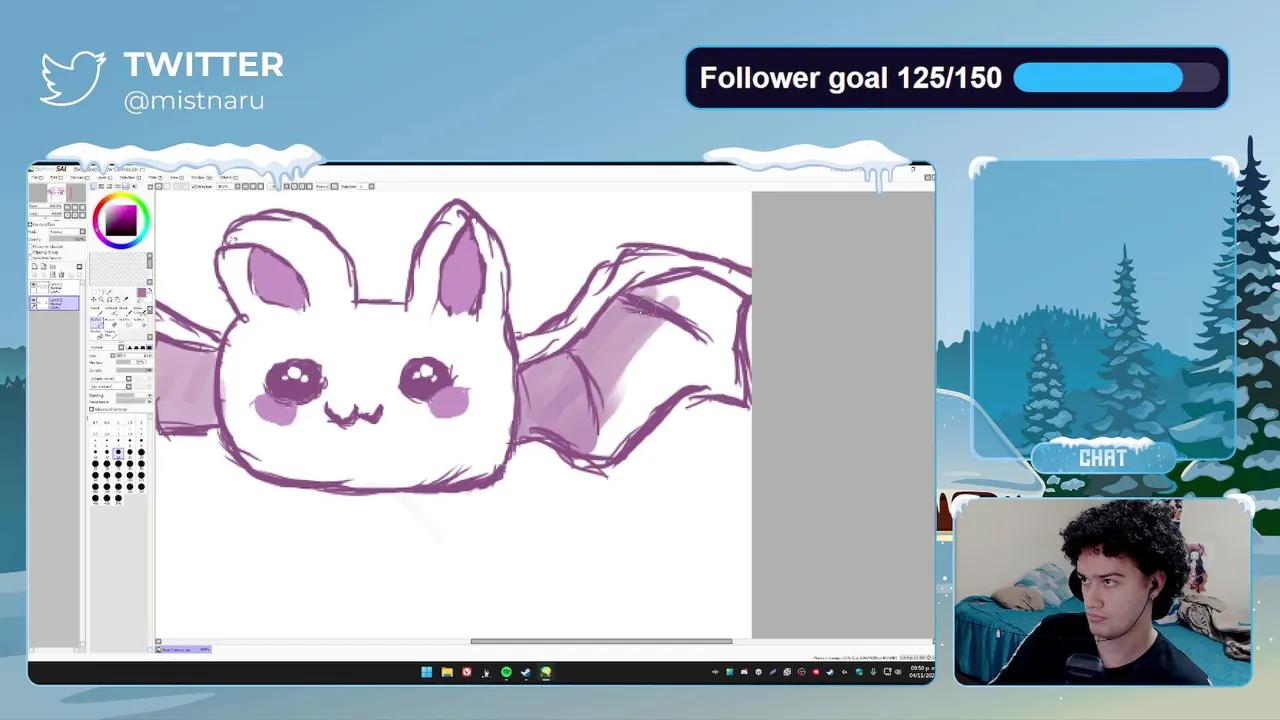The width and height of the screenshot is (1280, 720).
Task: Select the Layer 2 row
Action: point(54,303)
